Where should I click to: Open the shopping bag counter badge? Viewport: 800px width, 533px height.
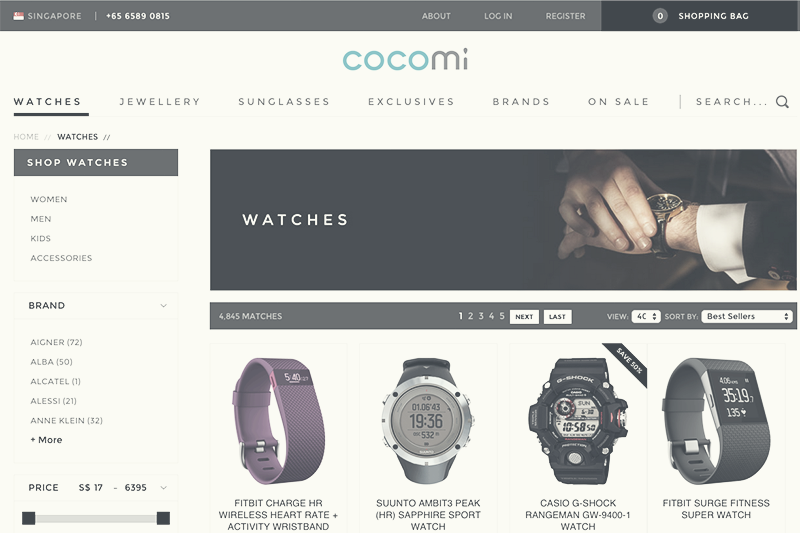click(660, 16)
